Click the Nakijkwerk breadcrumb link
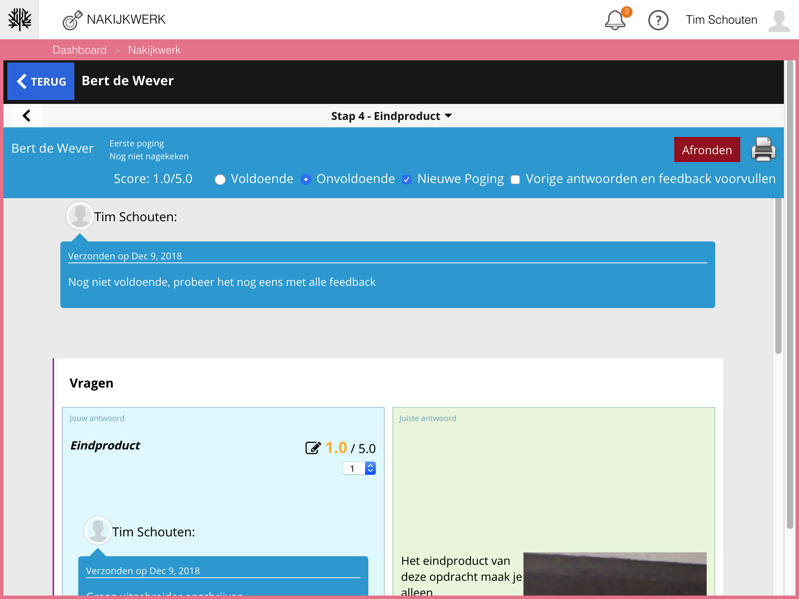The height and width of the screenshot is (599, 799). coord(154,50)
